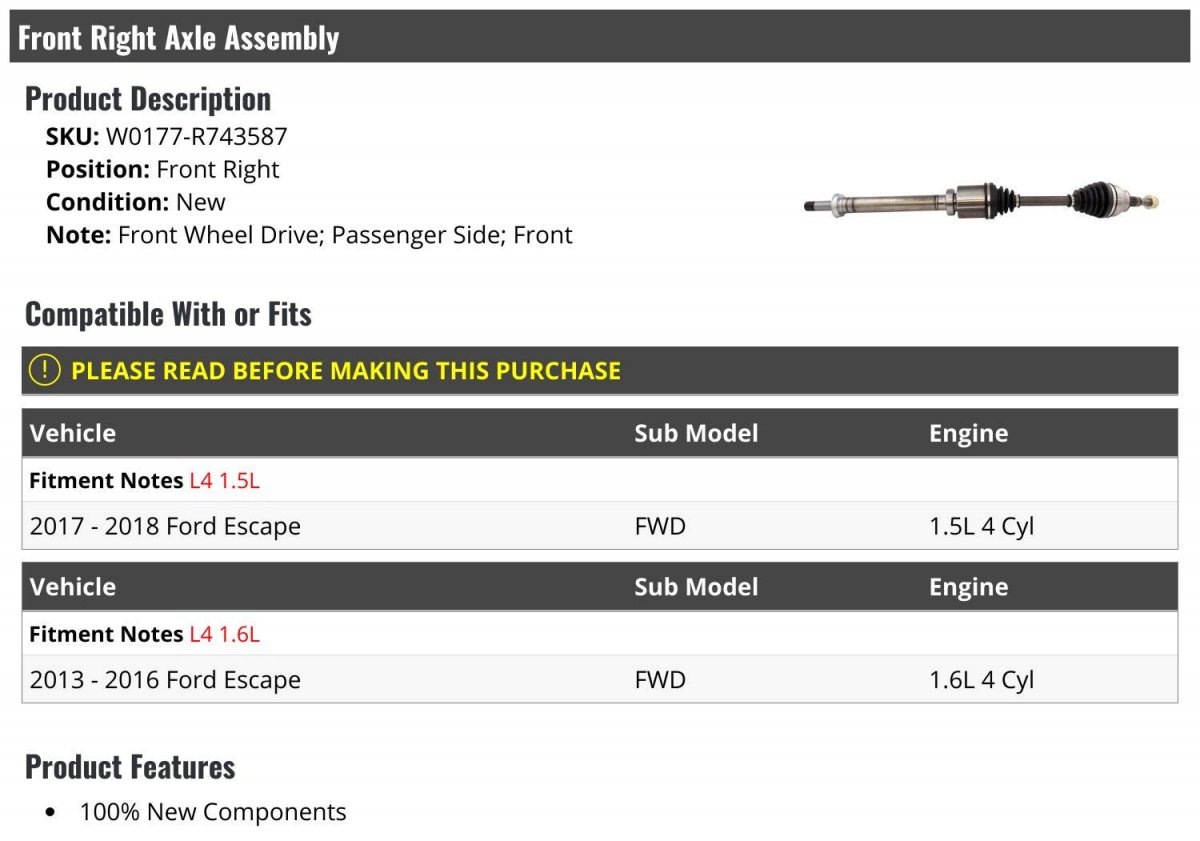Image resolution: width=1200 pixels, height=841 pixels.
Task: Click the axle assembly product image
Action: pyautogui.click(x=981, y=201)
